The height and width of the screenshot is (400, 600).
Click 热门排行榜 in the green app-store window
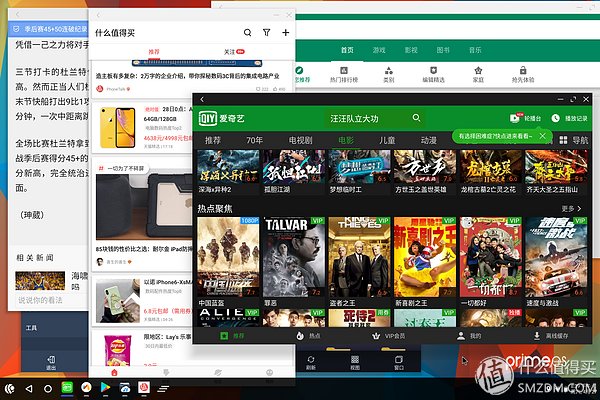344,75
